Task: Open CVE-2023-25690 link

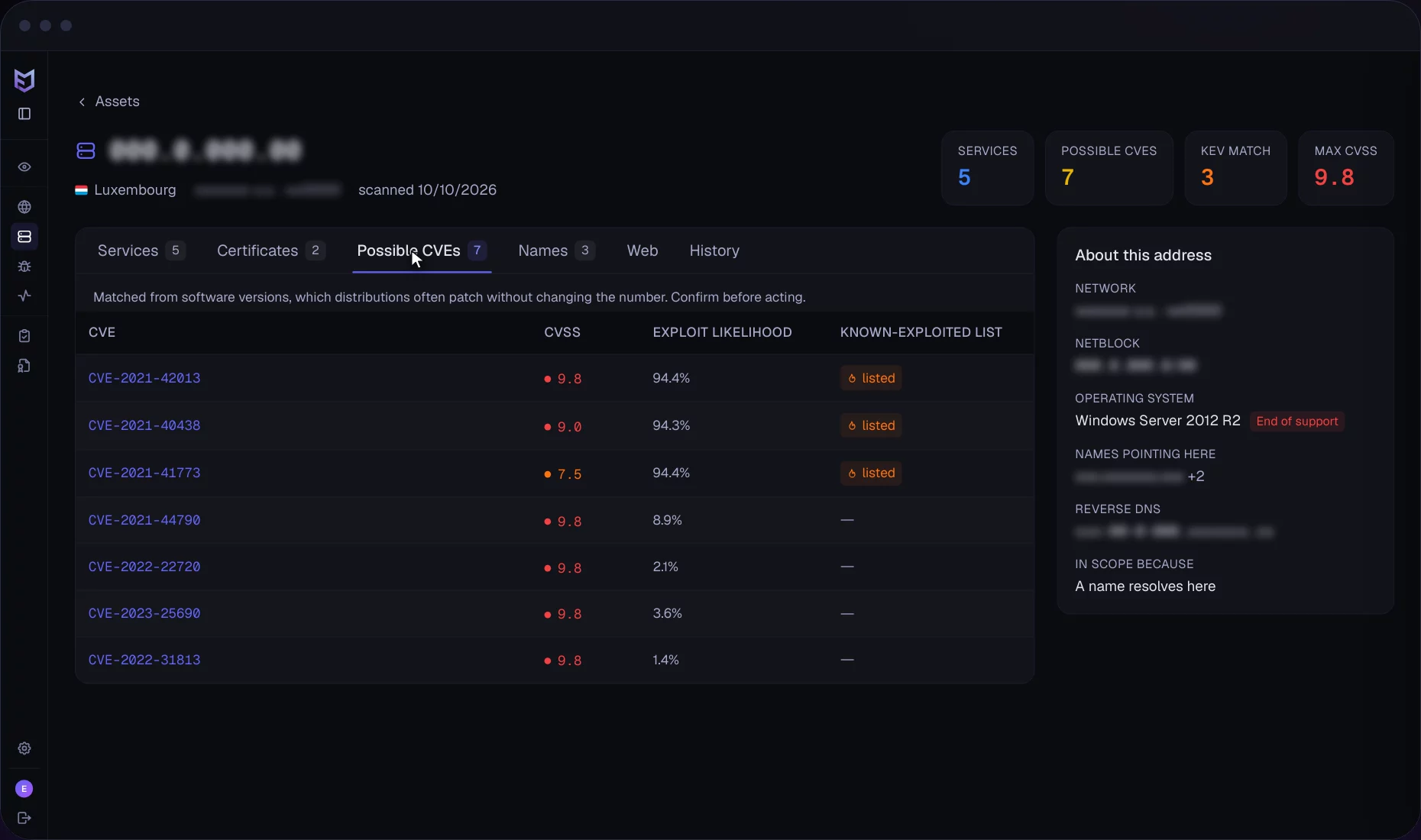Action: coord(144,613)
